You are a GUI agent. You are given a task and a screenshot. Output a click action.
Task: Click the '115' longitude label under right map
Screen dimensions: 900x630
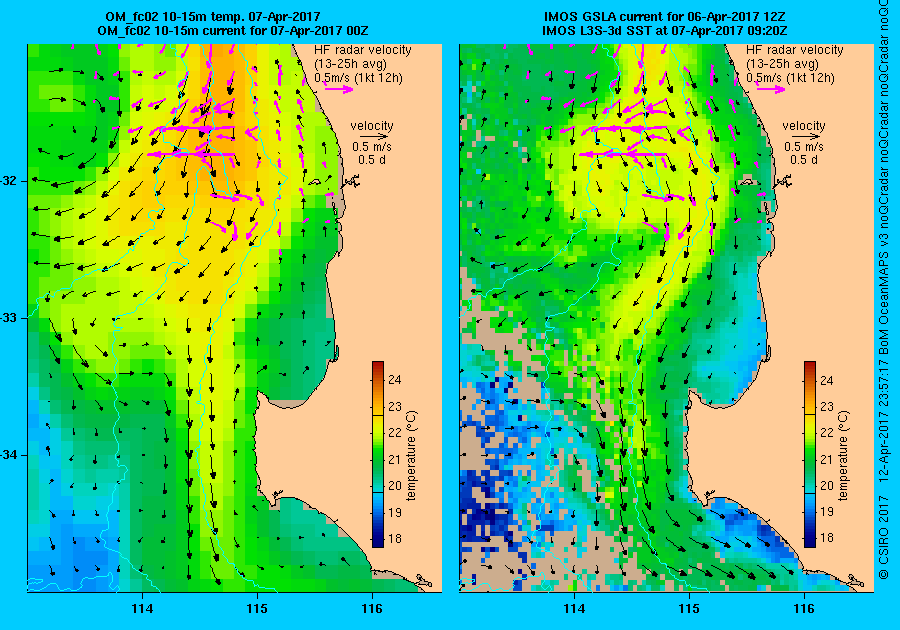[x=689, y=609]
